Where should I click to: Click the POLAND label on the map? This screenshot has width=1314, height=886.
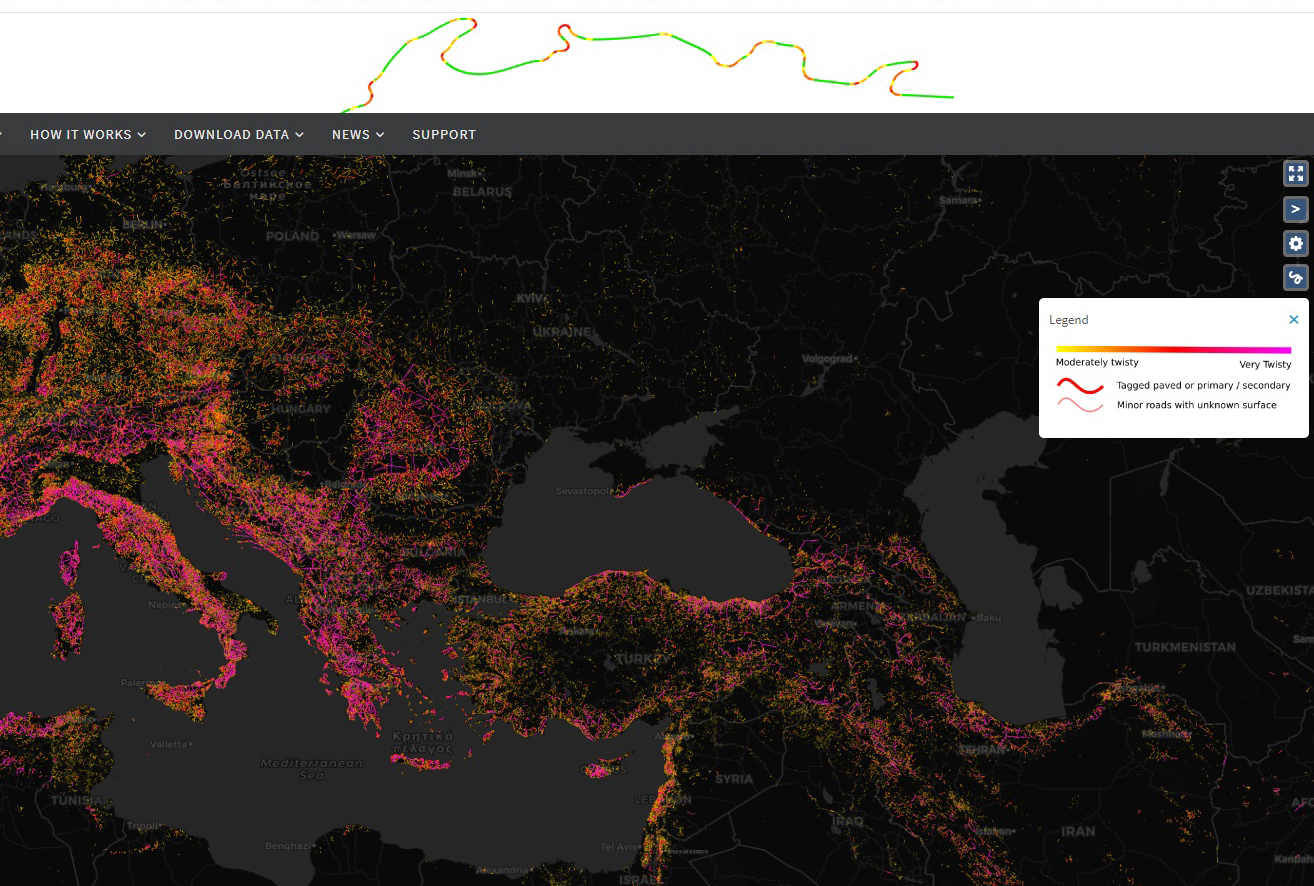(x=292, y=236)
